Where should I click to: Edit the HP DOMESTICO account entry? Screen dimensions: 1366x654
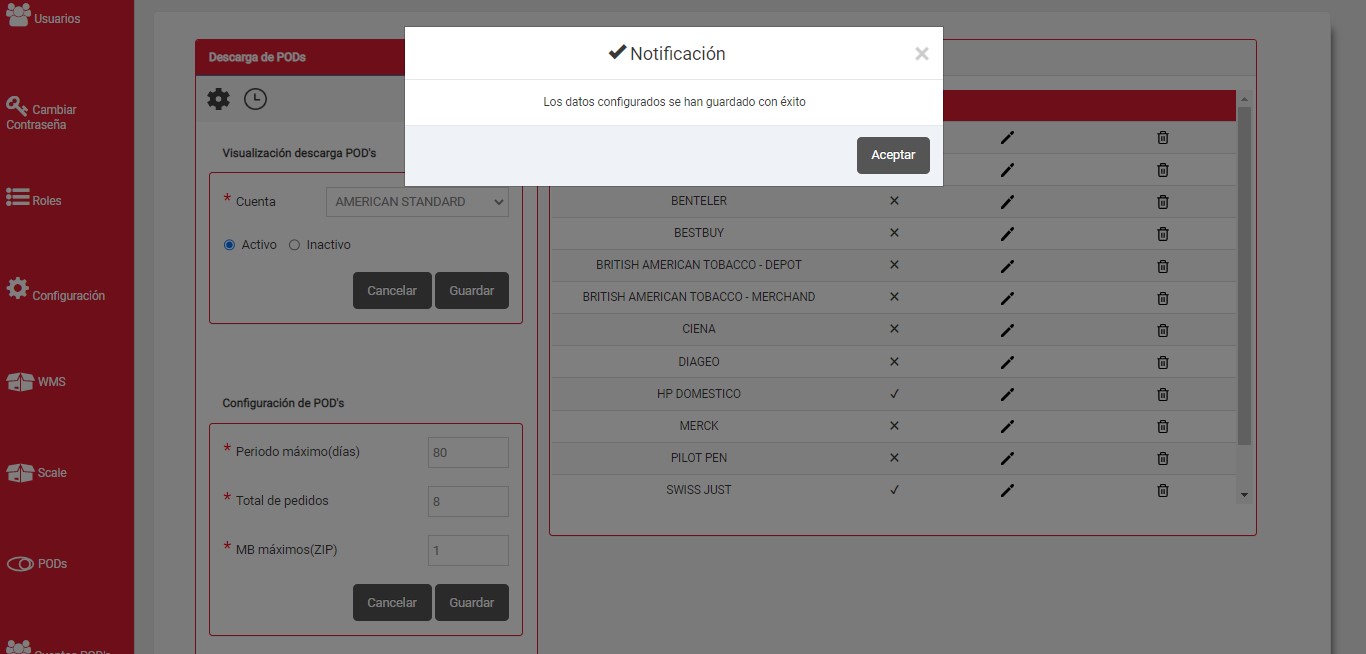(x=1007, y=394)
